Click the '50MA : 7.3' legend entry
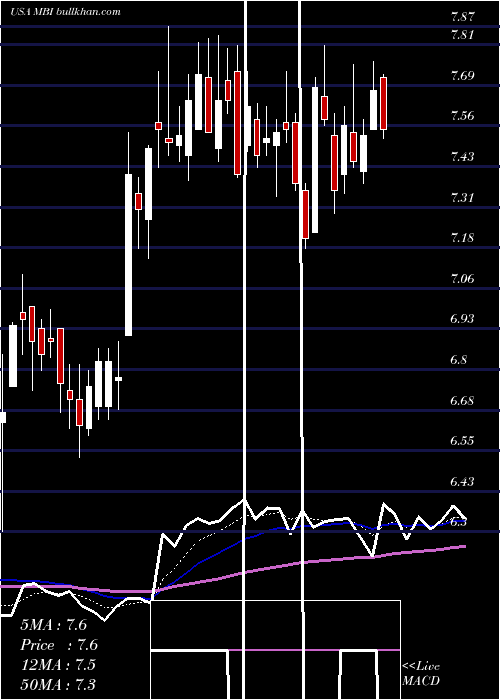 click(58, 684)
